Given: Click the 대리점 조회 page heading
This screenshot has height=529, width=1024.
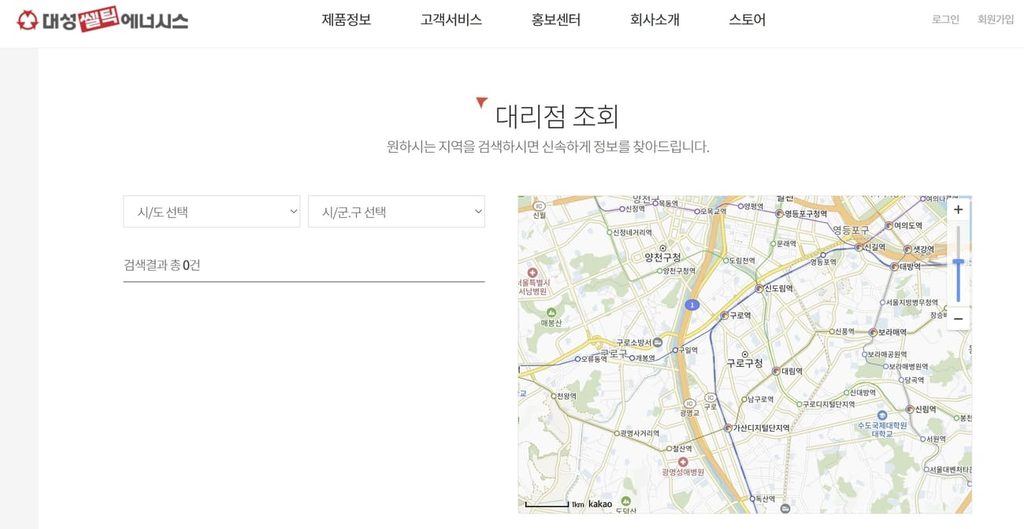Looking at the screenshot, I should tap(556, 116).
